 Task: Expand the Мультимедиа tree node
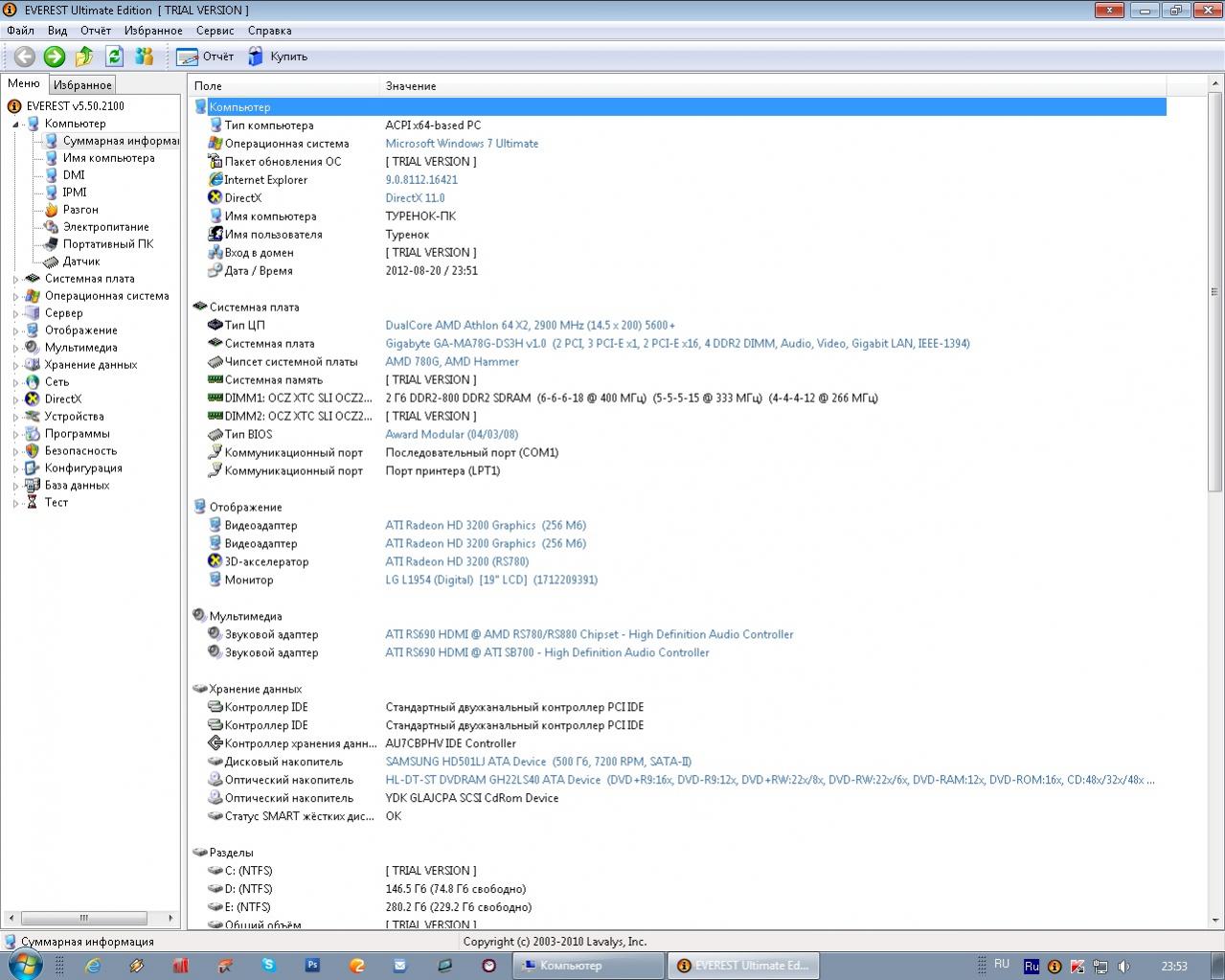tap(16, 348)
